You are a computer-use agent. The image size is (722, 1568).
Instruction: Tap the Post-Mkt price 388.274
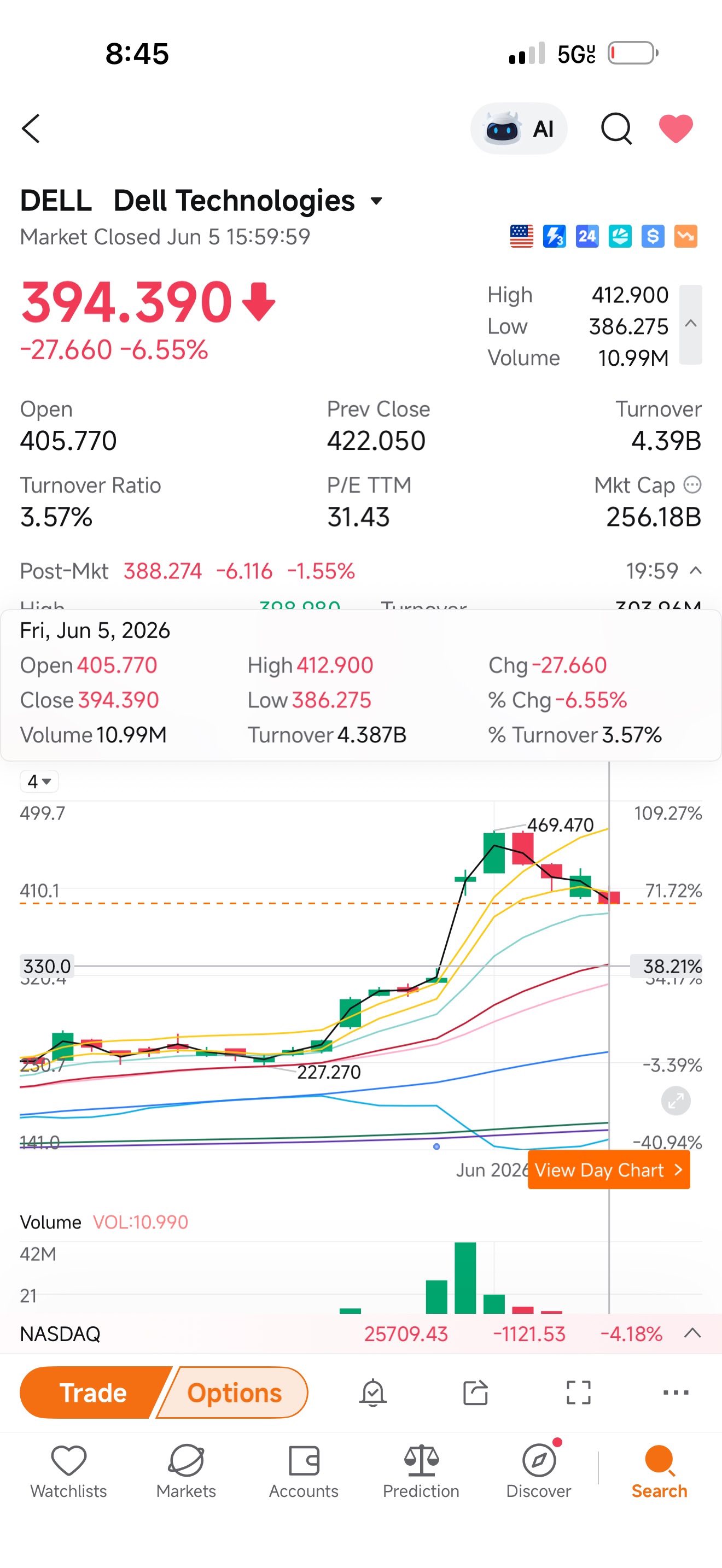[x=162, y=571]
